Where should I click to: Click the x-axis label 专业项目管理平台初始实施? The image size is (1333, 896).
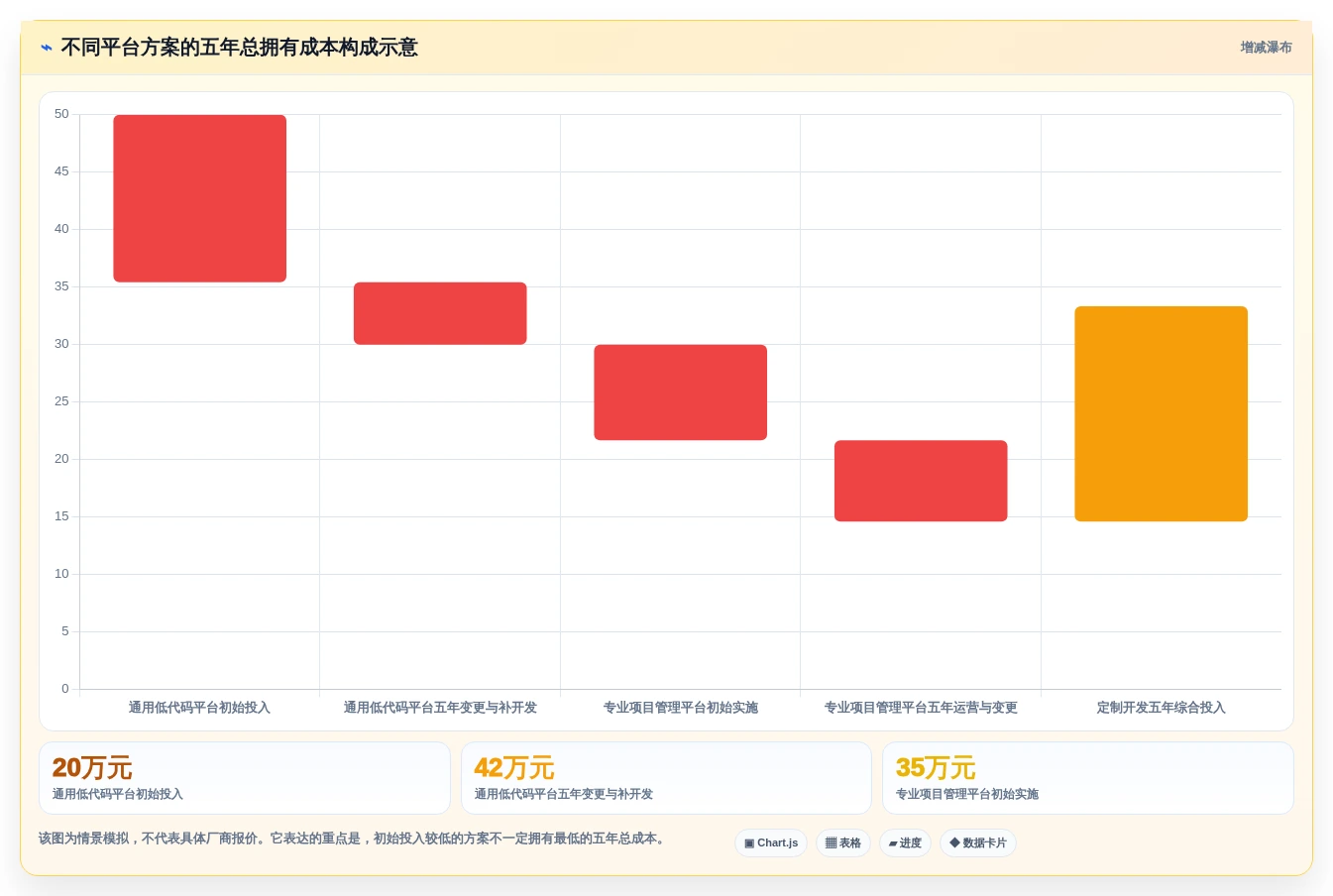point(681,708)
